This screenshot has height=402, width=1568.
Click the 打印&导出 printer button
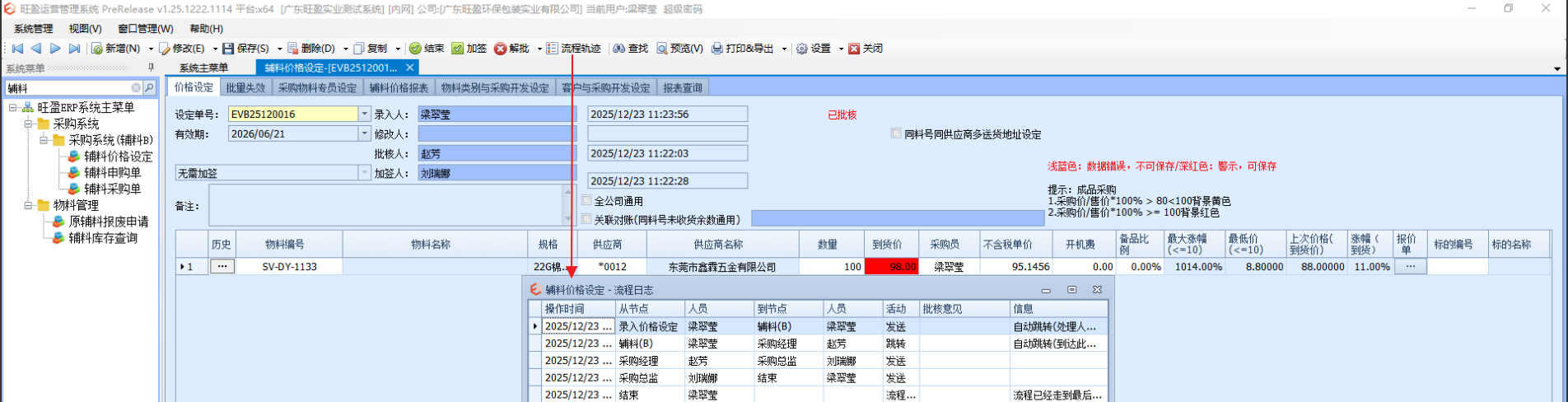pos(743,49)
